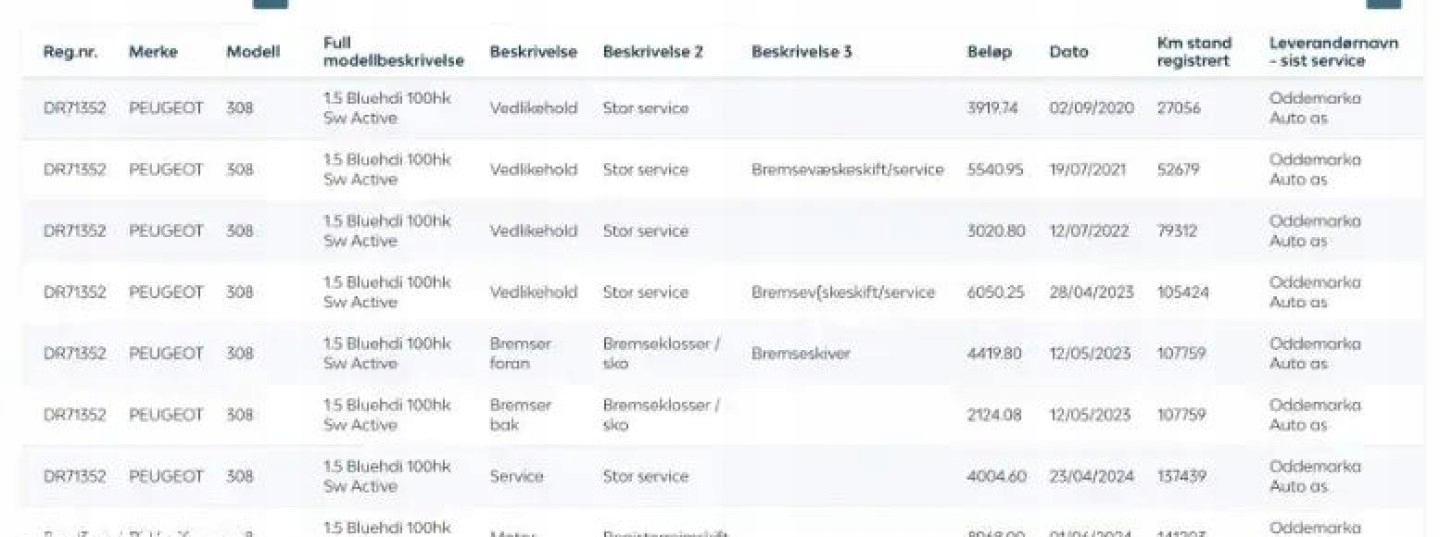Sort the table by Beløp header
The height and width of the screenshot is (537, 1440).
(989, 52)
